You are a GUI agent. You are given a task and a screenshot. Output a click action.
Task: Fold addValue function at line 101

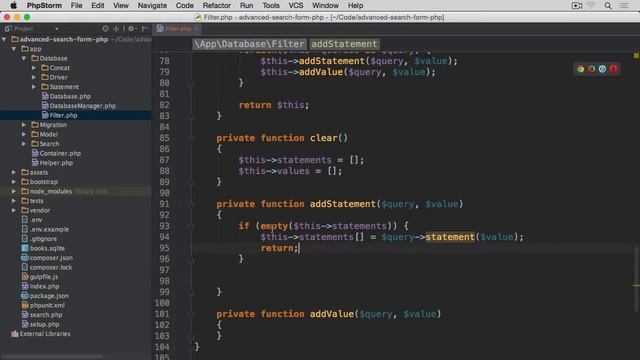pyautogui.click(x=191, y=314)
